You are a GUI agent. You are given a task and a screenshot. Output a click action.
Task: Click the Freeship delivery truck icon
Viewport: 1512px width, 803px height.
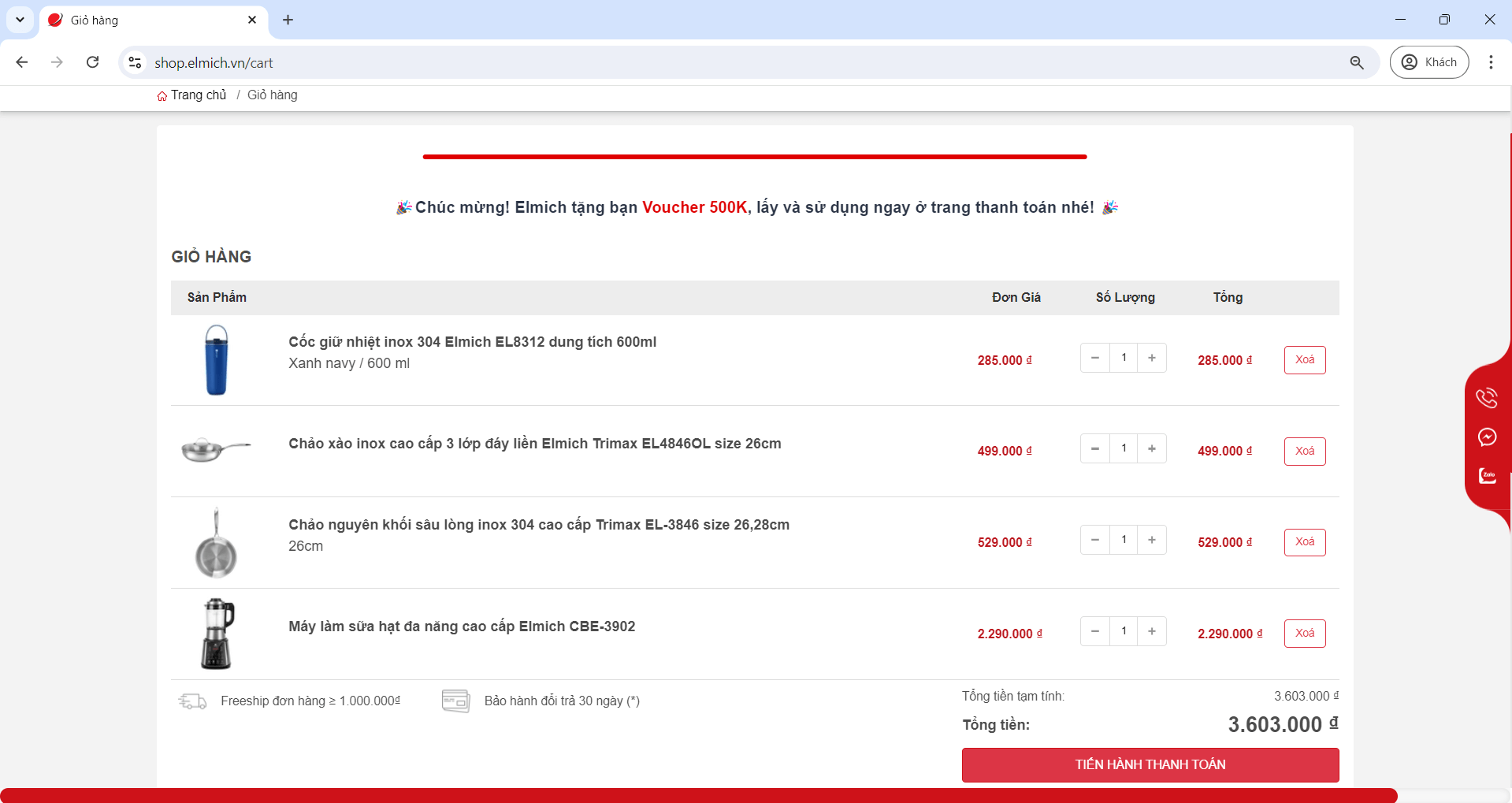[192, 701]
